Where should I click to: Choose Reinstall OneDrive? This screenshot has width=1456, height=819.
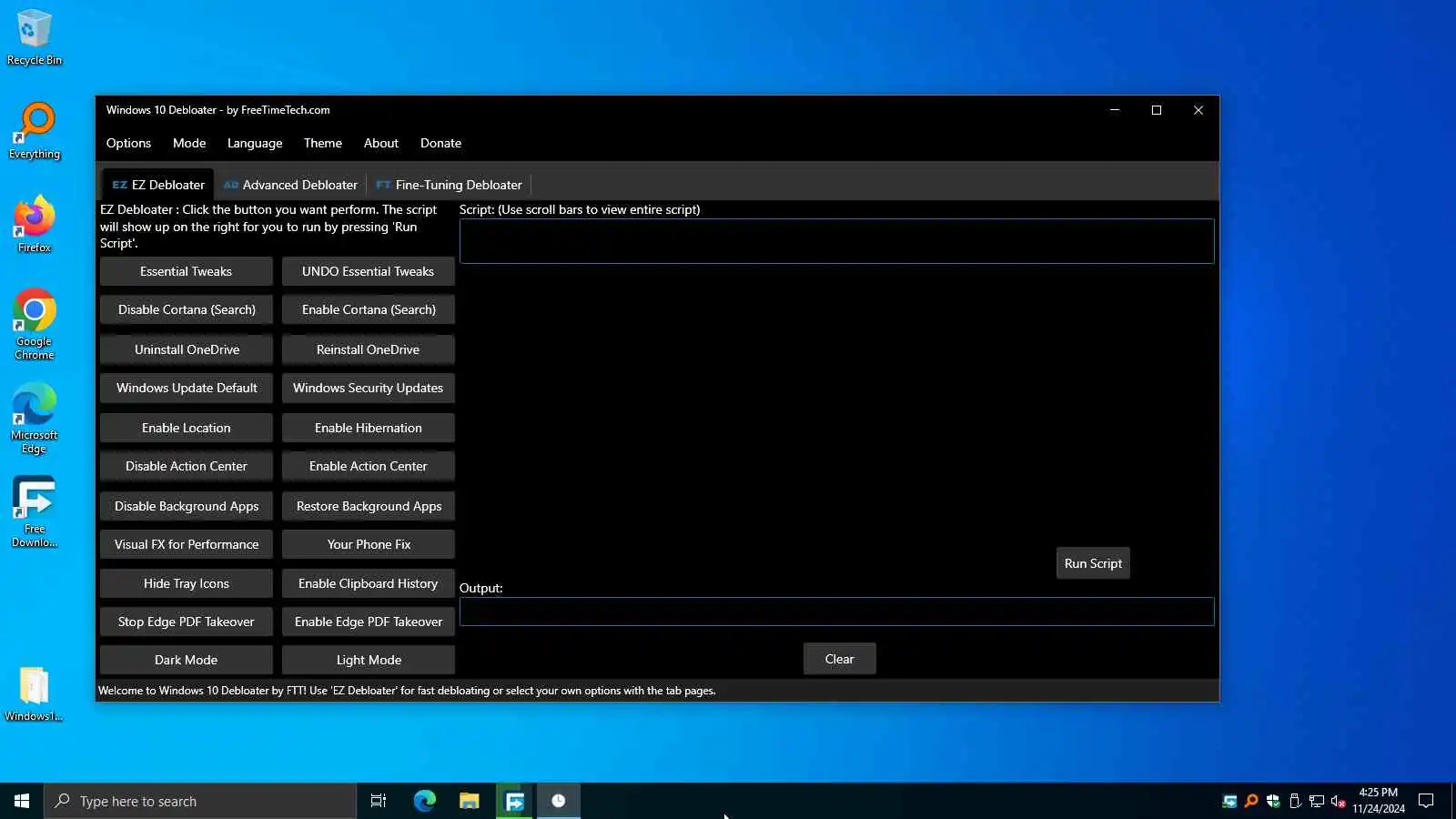tap(369, 349)
